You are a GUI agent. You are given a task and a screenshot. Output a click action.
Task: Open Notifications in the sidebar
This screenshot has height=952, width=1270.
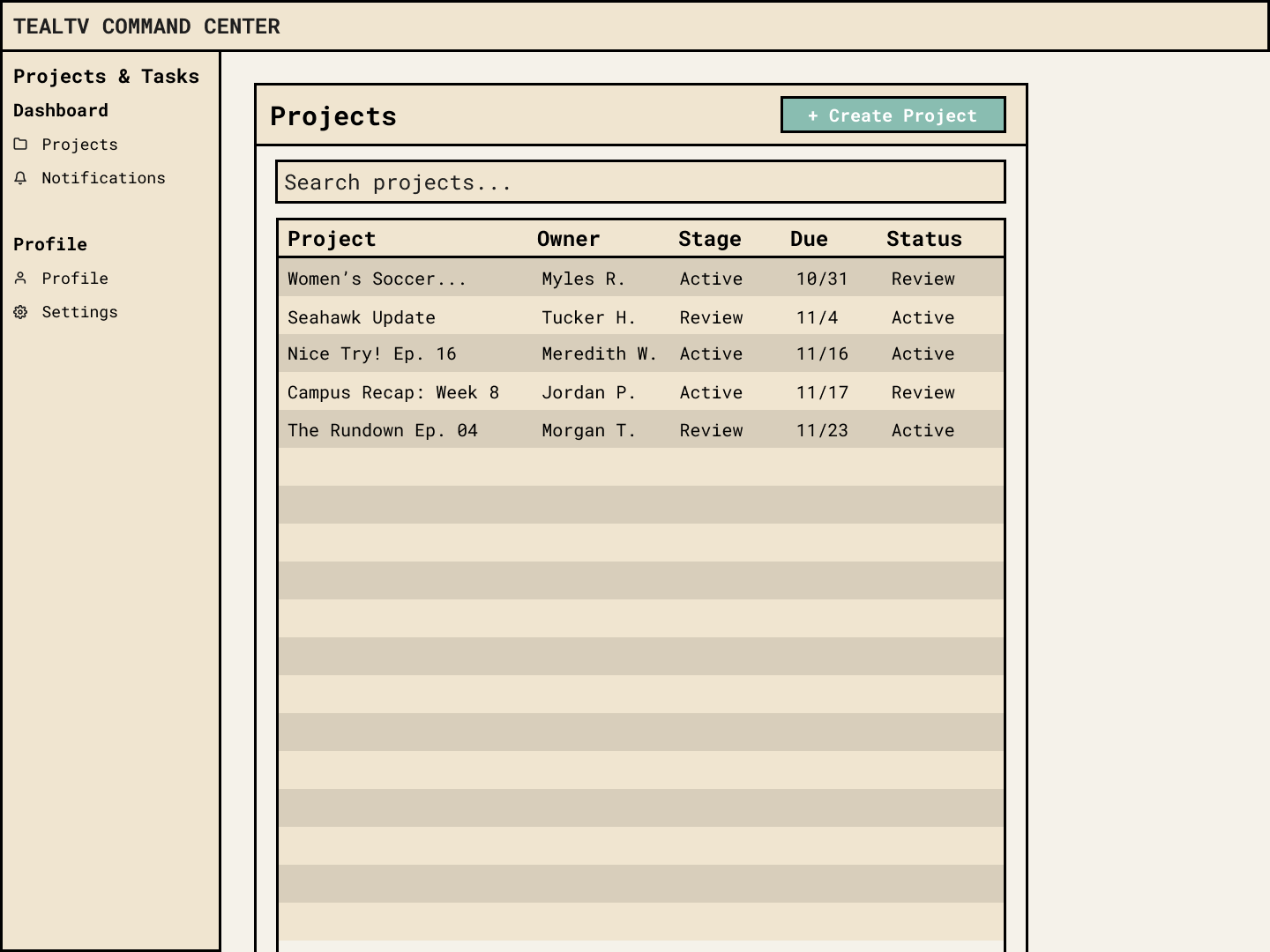coord(103,178)
